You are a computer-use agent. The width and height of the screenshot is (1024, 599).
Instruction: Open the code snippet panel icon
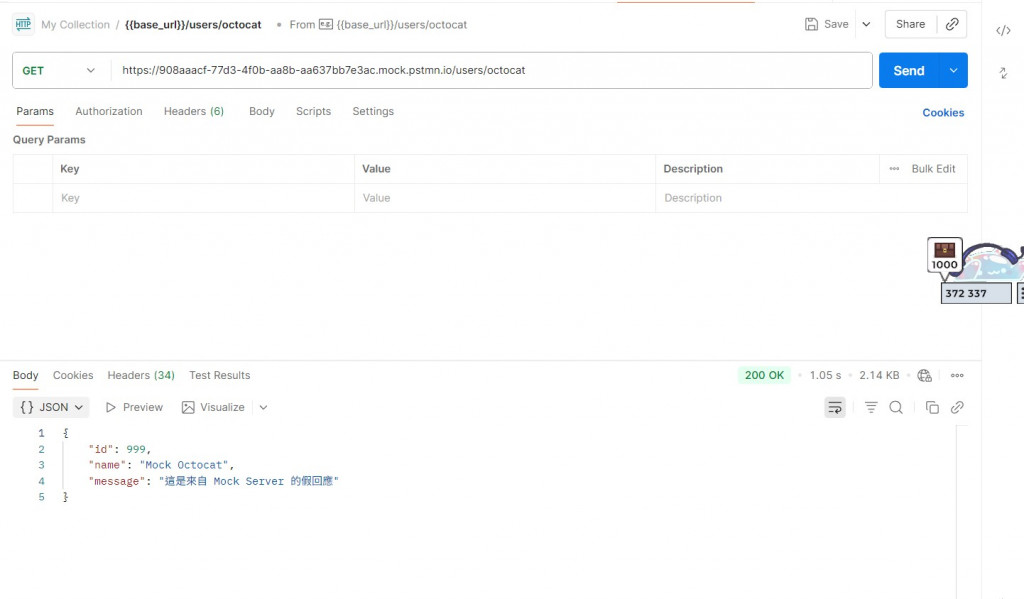(1003, 30)
